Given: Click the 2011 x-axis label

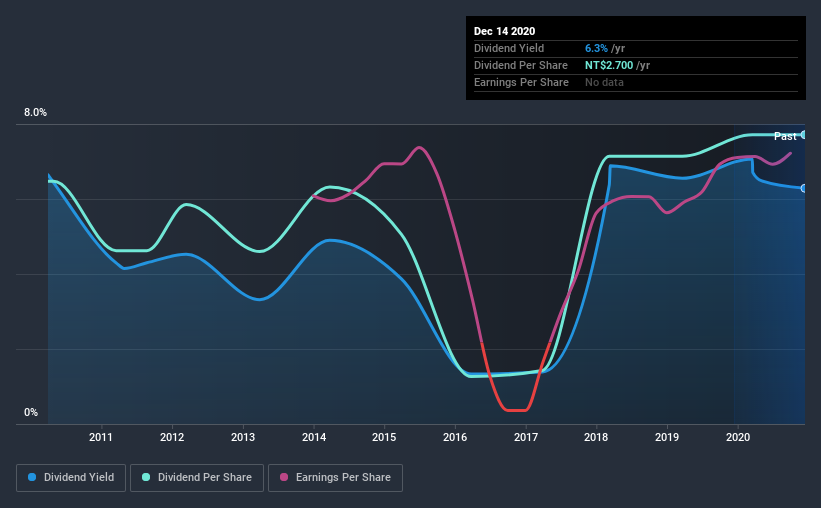Looking at the screenshot, I should [101, 437].
